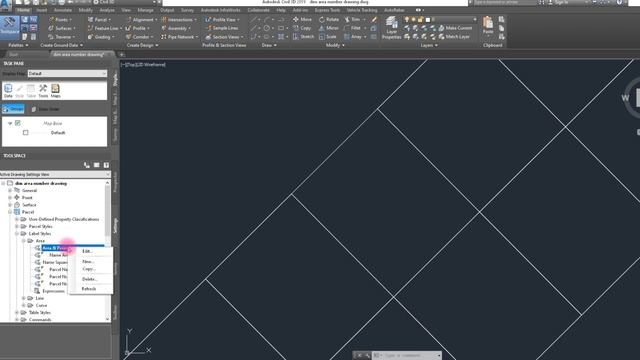
Task: Click Match Layer button
Action: [x=453, y=37]
